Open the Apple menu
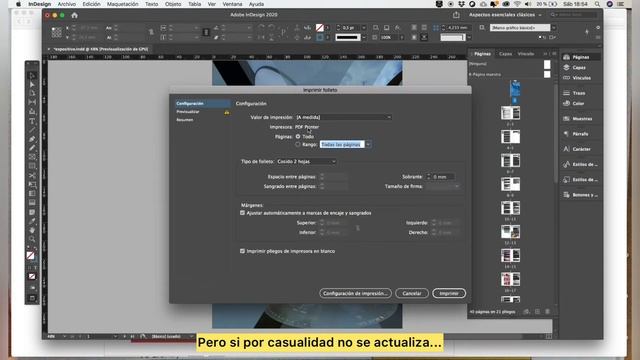 coord(18,4)
